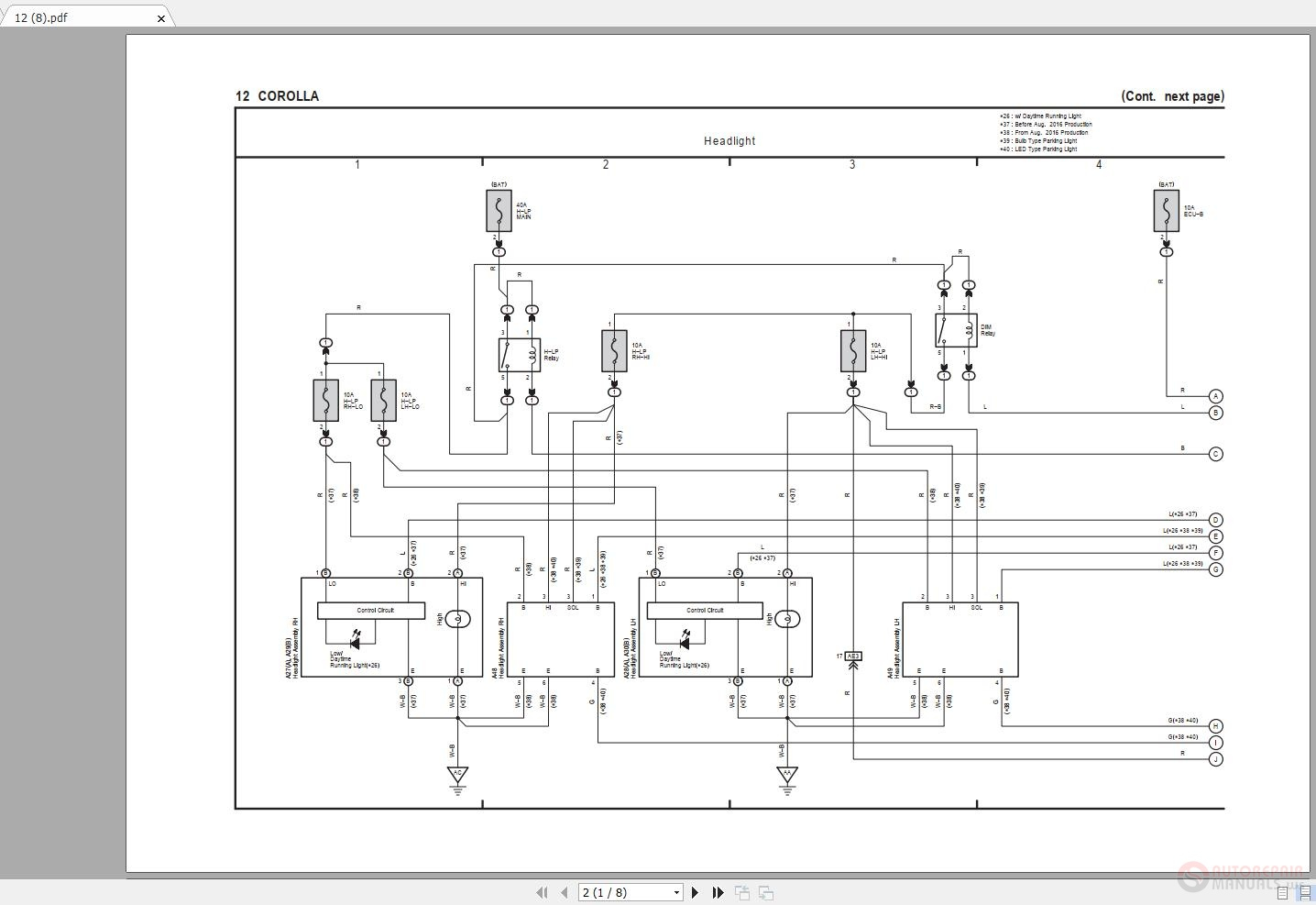The width and height of the screenshot is (1316, 905).
Task: Click the 10A H-LP LH-LO fuse label
Action: (410, 401)
